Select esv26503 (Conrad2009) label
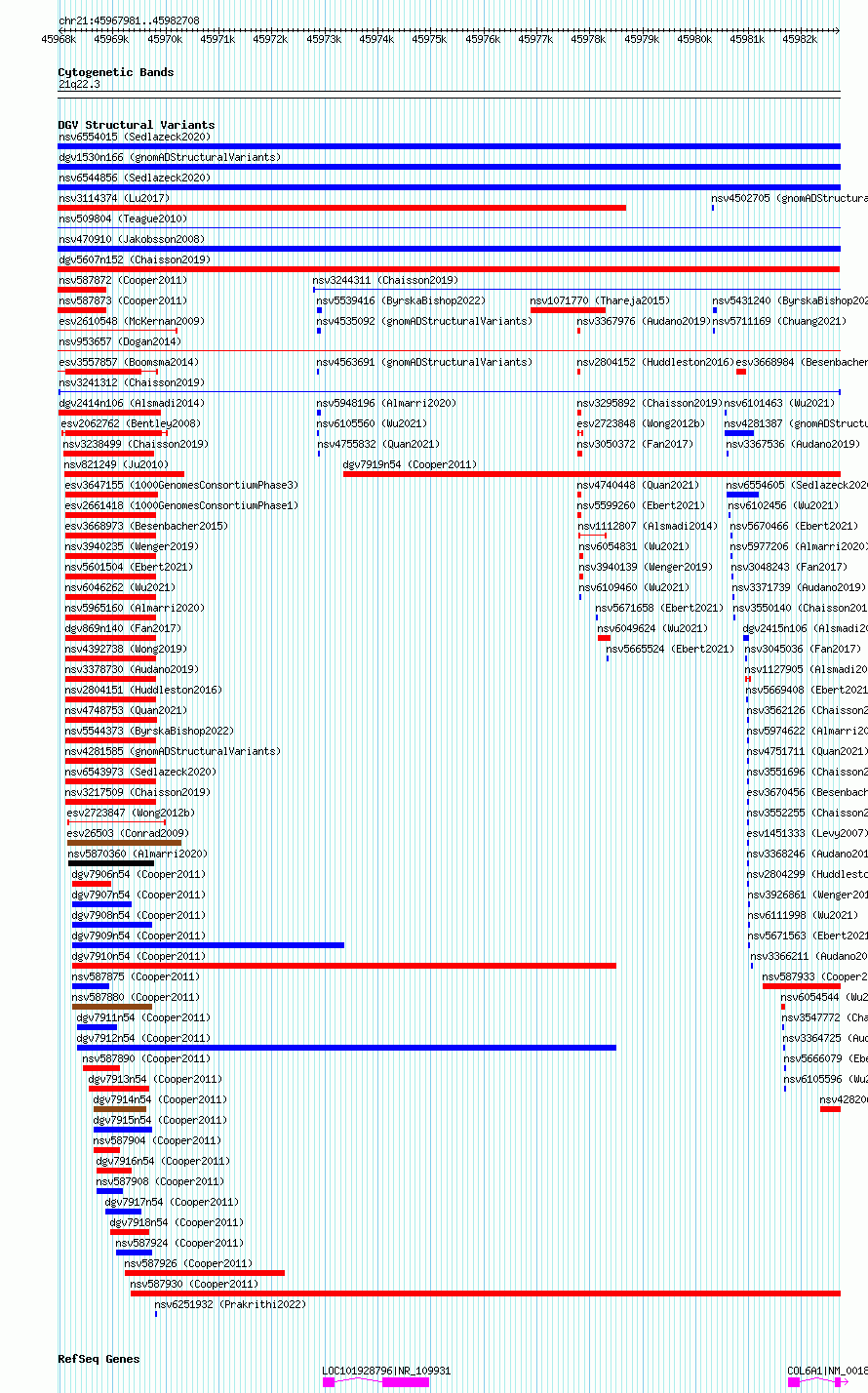The image size is (868, 1393). tap(128, 833)
